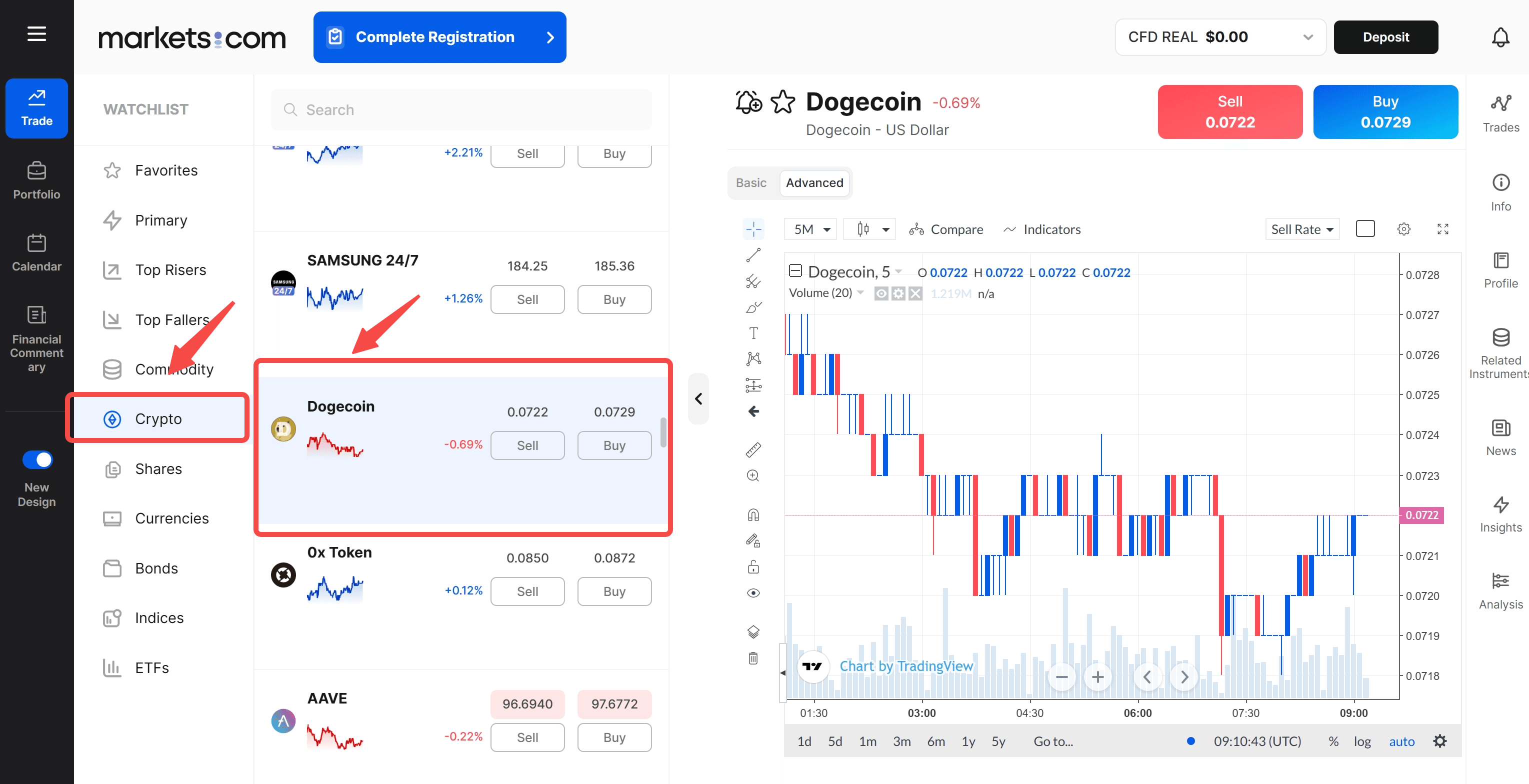
Task: Expand the Volume (20) indicator arrow
Action: pyautogui.click(x=860, y=292)
